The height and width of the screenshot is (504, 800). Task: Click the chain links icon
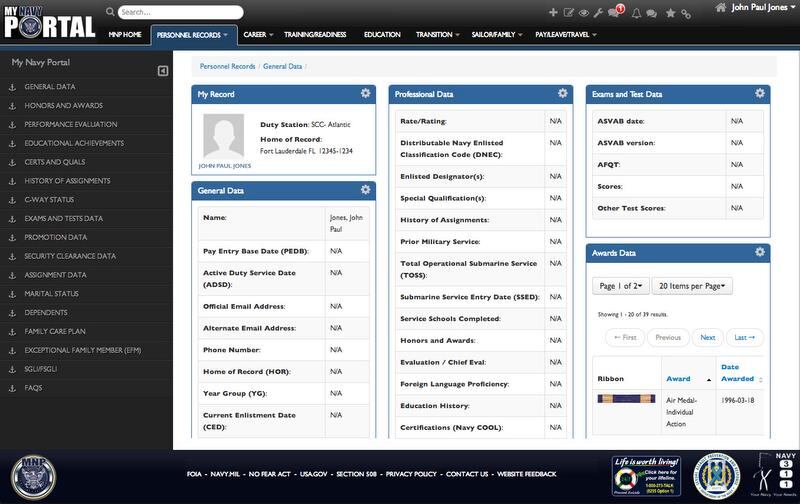(x=686, y=14)
